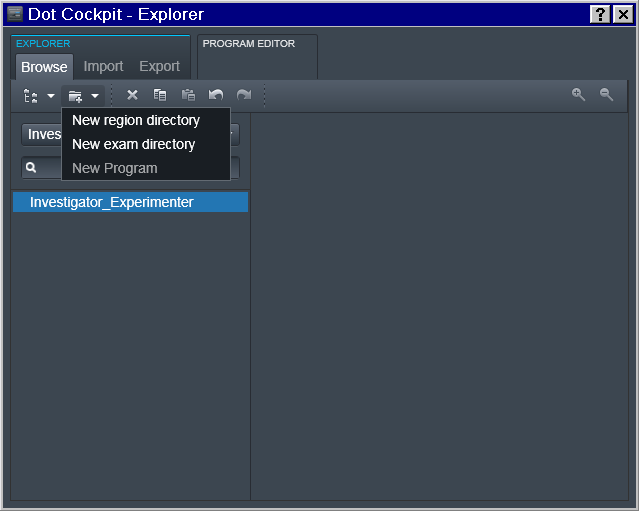Select the EXPLORER panel header
This screenshot has height=511, width=639.
[43, 43]
